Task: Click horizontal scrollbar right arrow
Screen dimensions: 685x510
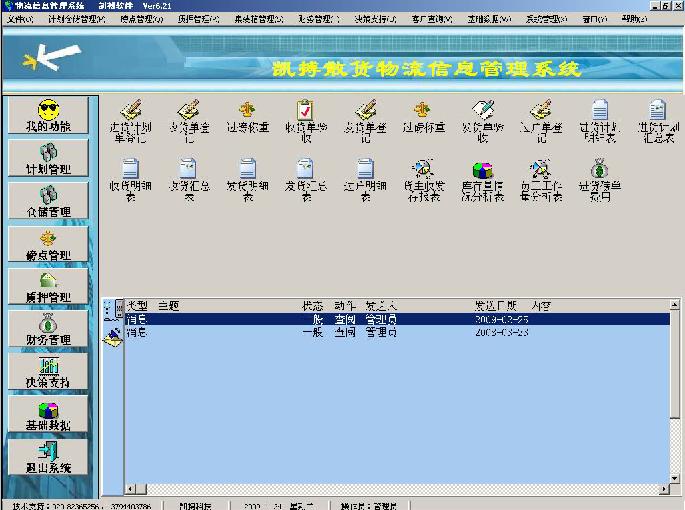Action: click(664, 489)
